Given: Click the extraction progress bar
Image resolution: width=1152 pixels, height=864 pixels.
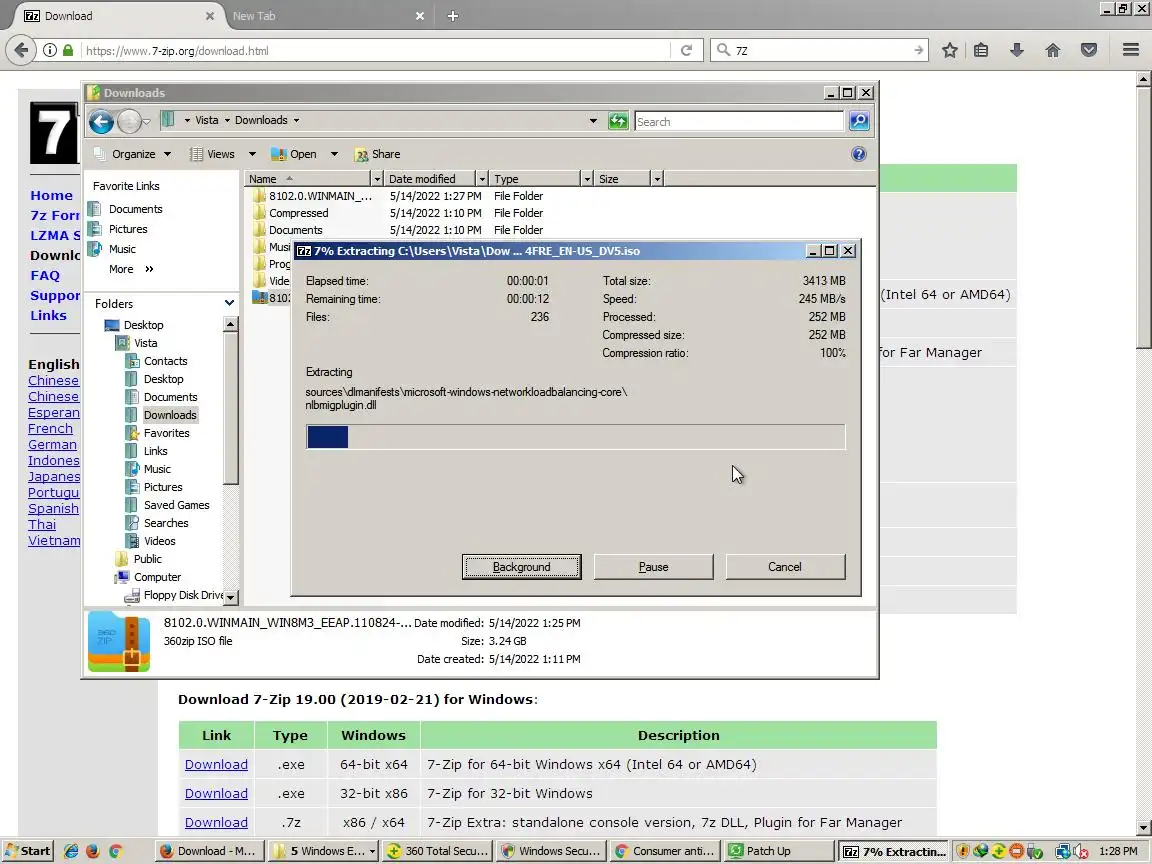Looking at the screenshot, I should (x=576, y=436).
